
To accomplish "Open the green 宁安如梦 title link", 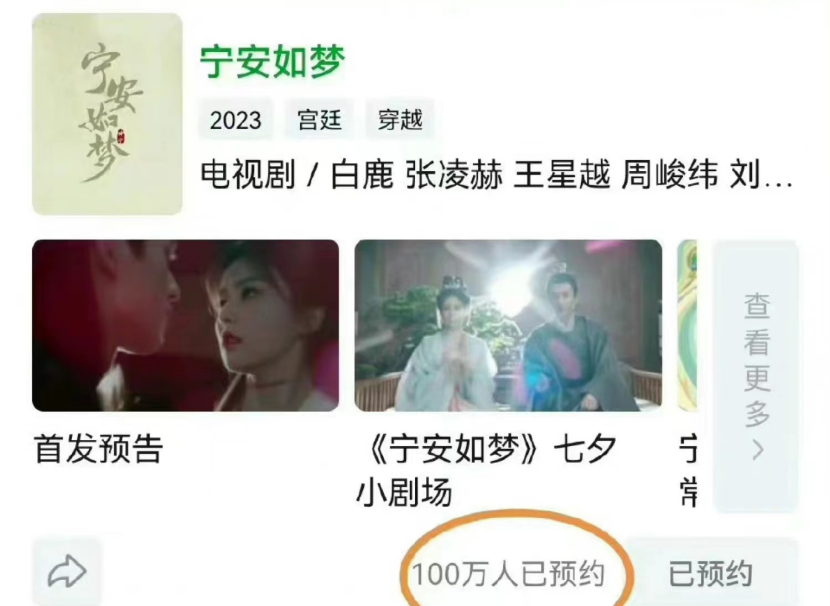I will point(273,61).
